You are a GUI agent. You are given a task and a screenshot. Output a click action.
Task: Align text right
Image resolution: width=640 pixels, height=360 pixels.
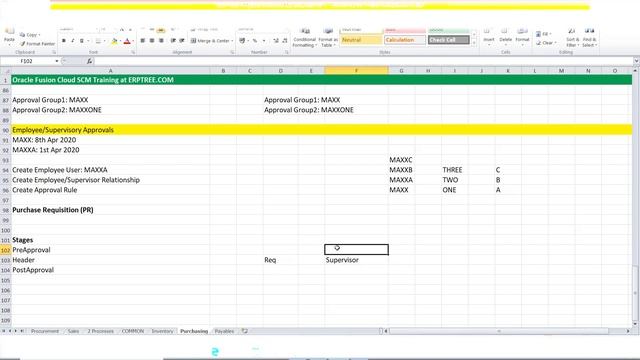pos(161,41)
